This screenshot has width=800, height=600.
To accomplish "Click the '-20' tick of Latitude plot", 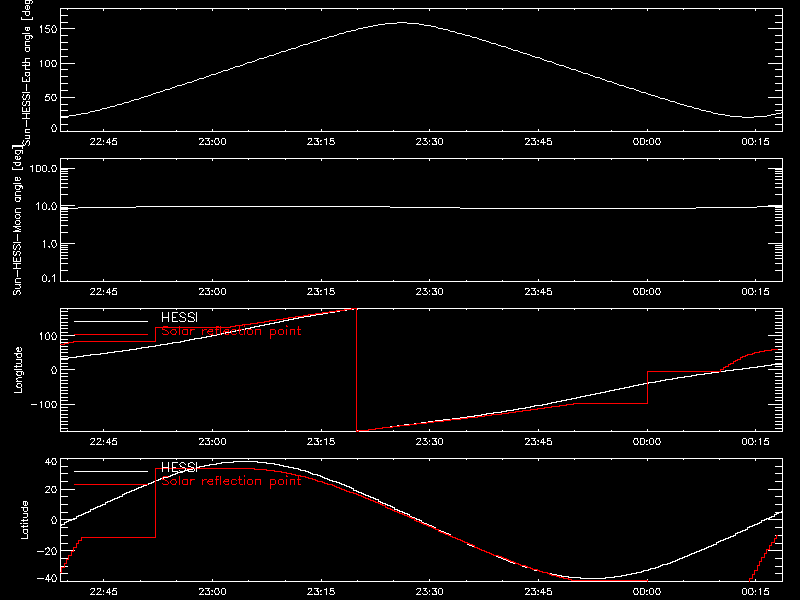I will point(47,551).
